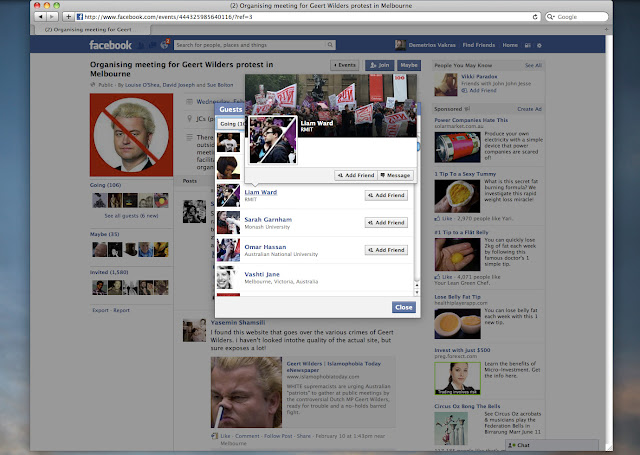
Task: Open the Chat bar
Action: tap(552, 445)
